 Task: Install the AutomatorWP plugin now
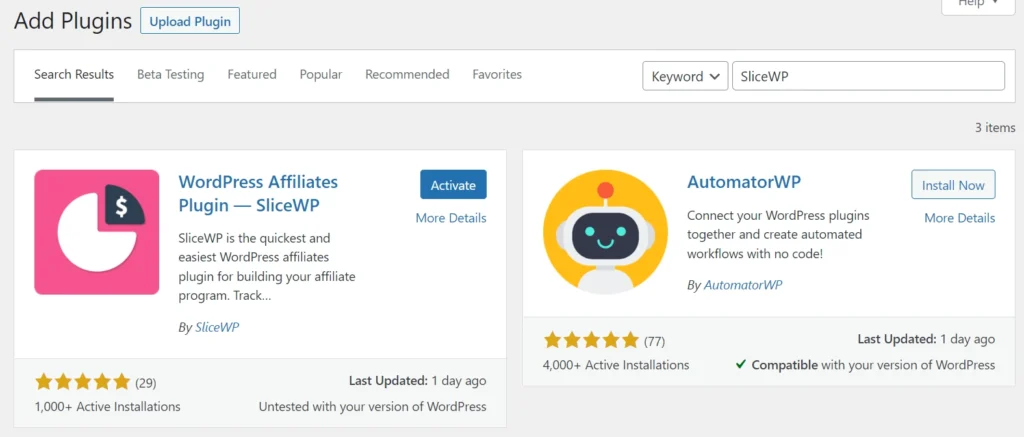click(x=953, y=185)
